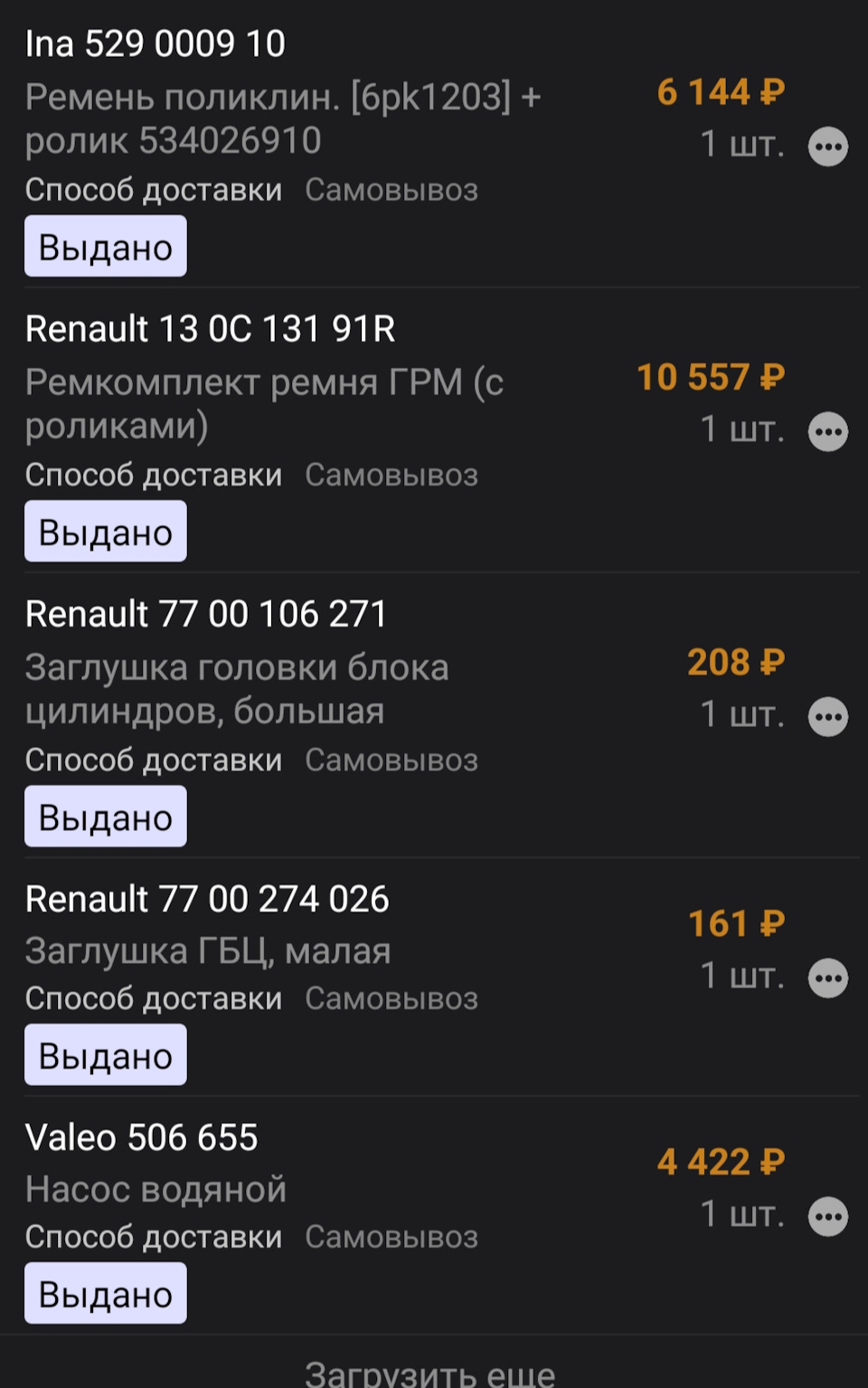The width and height of the screenshot is (868, 1388).
Task: Open the Renault 77 00 106 271 item
Action: [206, 614]
